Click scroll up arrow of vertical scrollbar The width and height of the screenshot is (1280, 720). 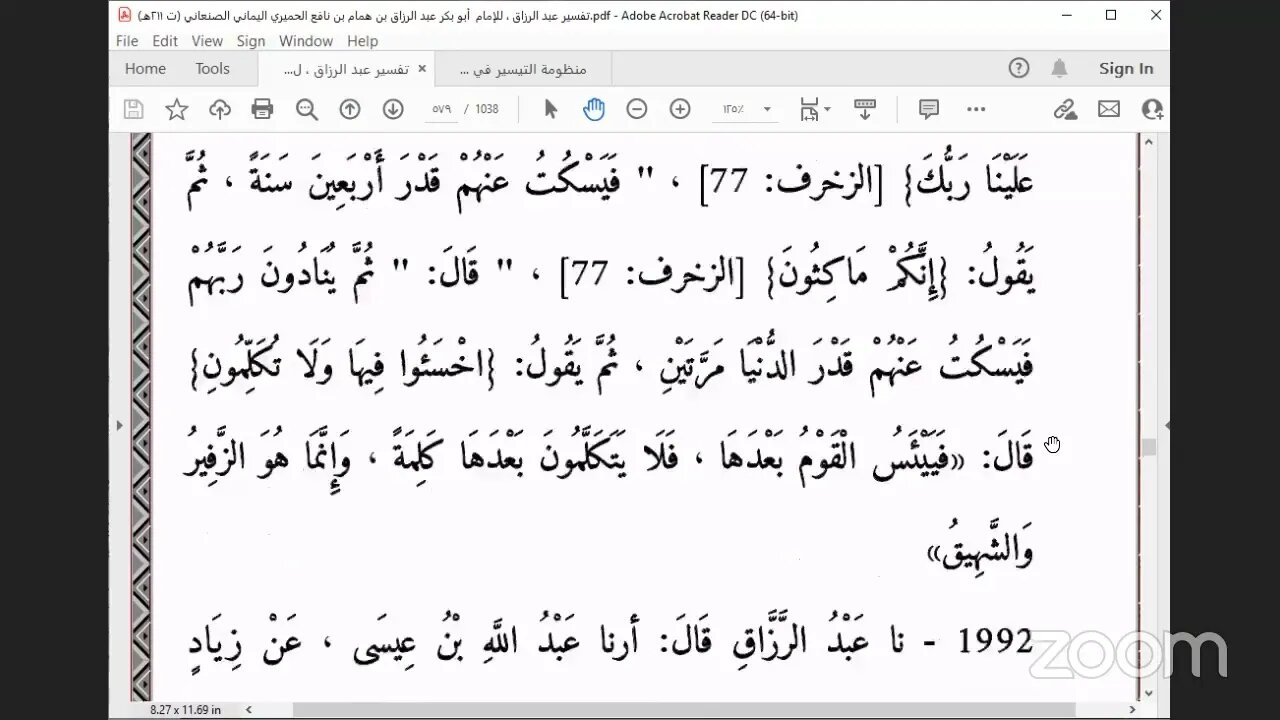click(1148, 141)
